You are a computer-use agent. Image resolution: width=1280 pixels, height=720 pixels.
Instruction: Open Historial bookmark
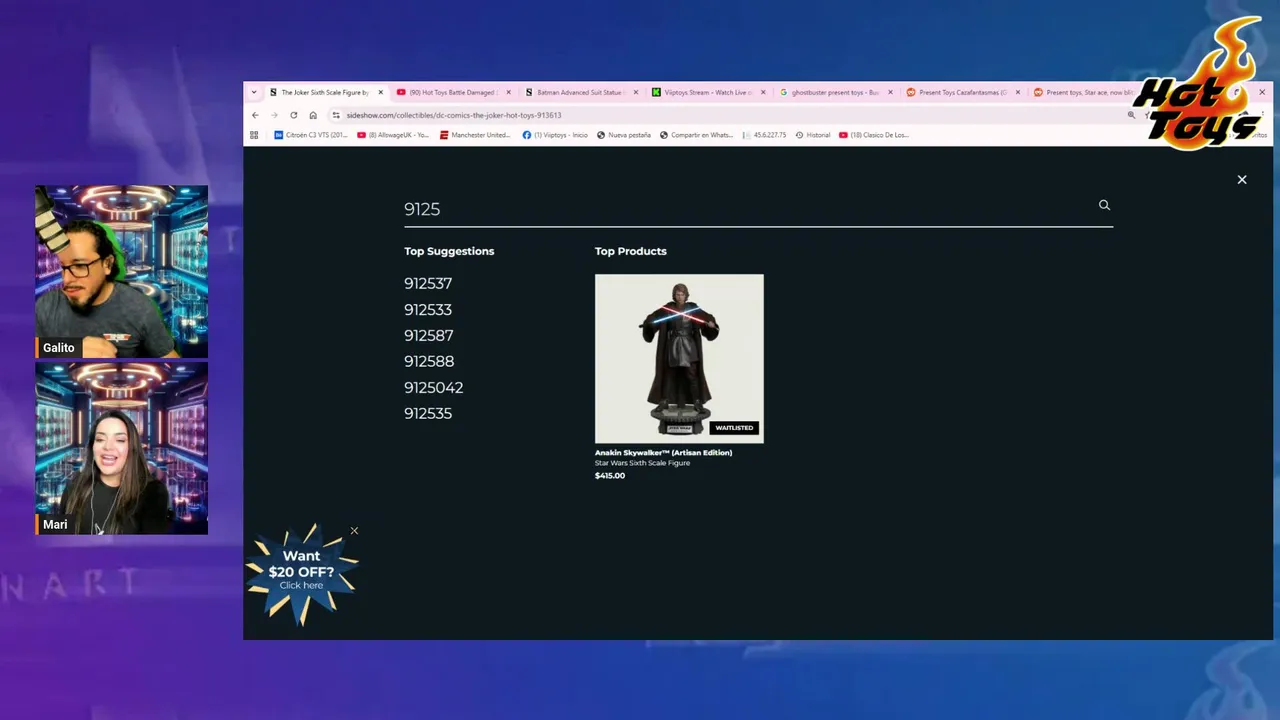pyautogui.click(x=813, y=135)
